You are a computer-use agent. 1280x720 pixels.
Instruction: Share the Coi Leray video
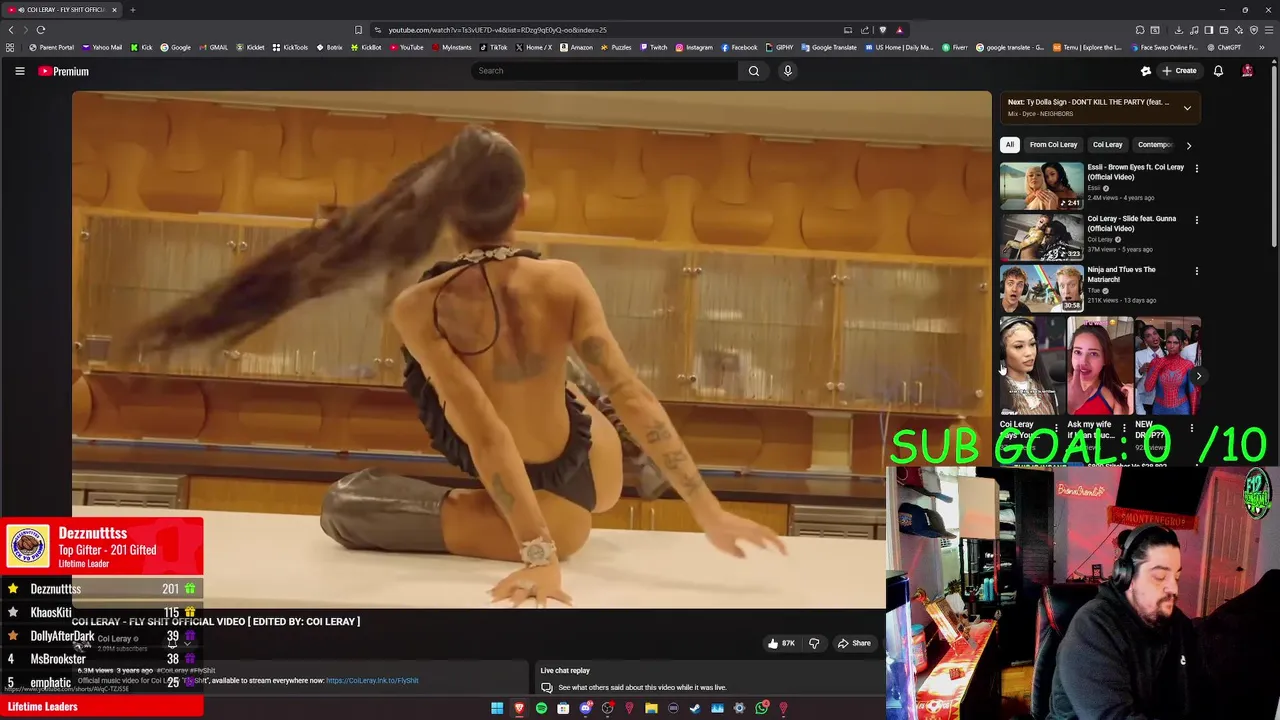(854, 643)
